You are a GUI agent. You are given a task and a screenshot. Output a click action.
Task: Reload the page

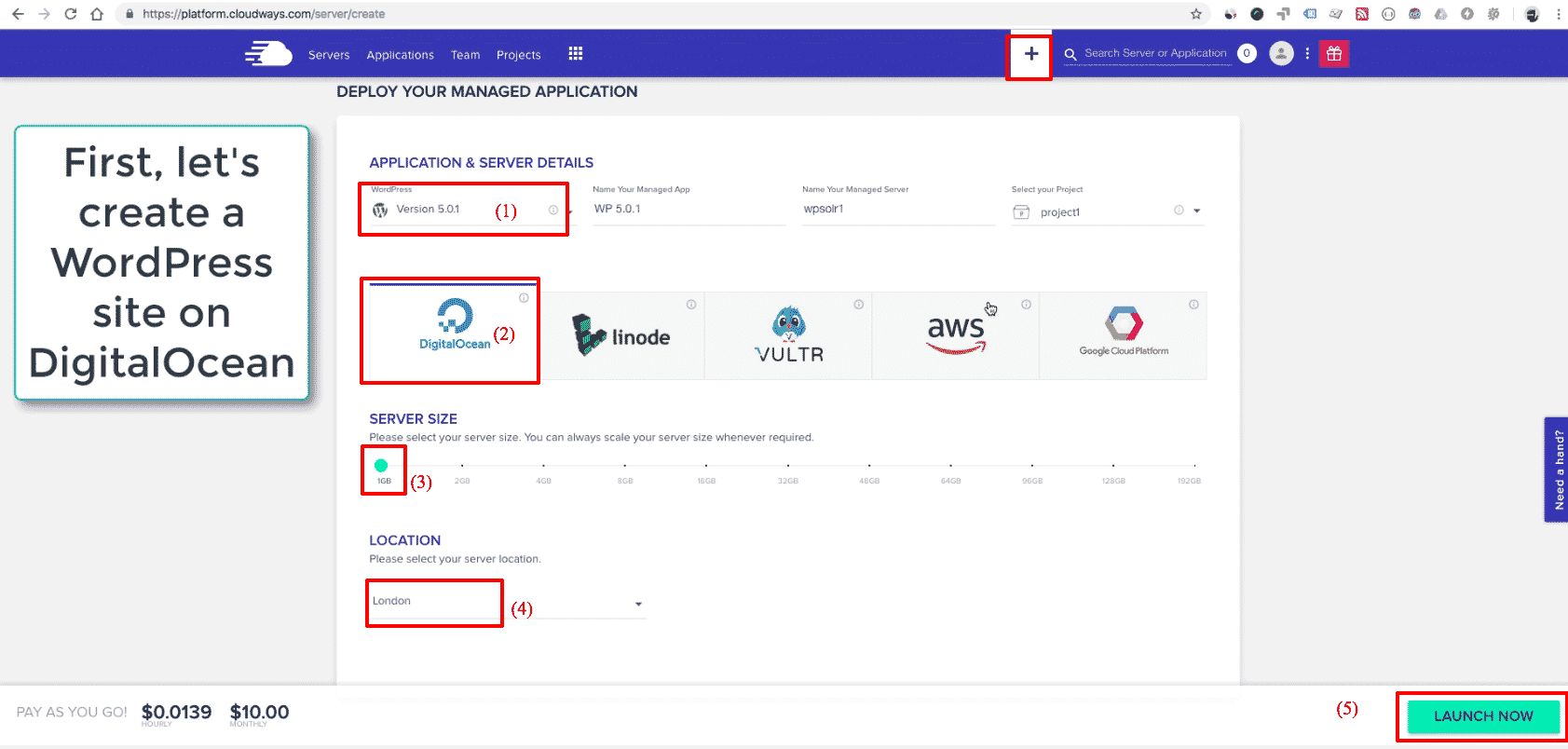(x=70, y=14)
